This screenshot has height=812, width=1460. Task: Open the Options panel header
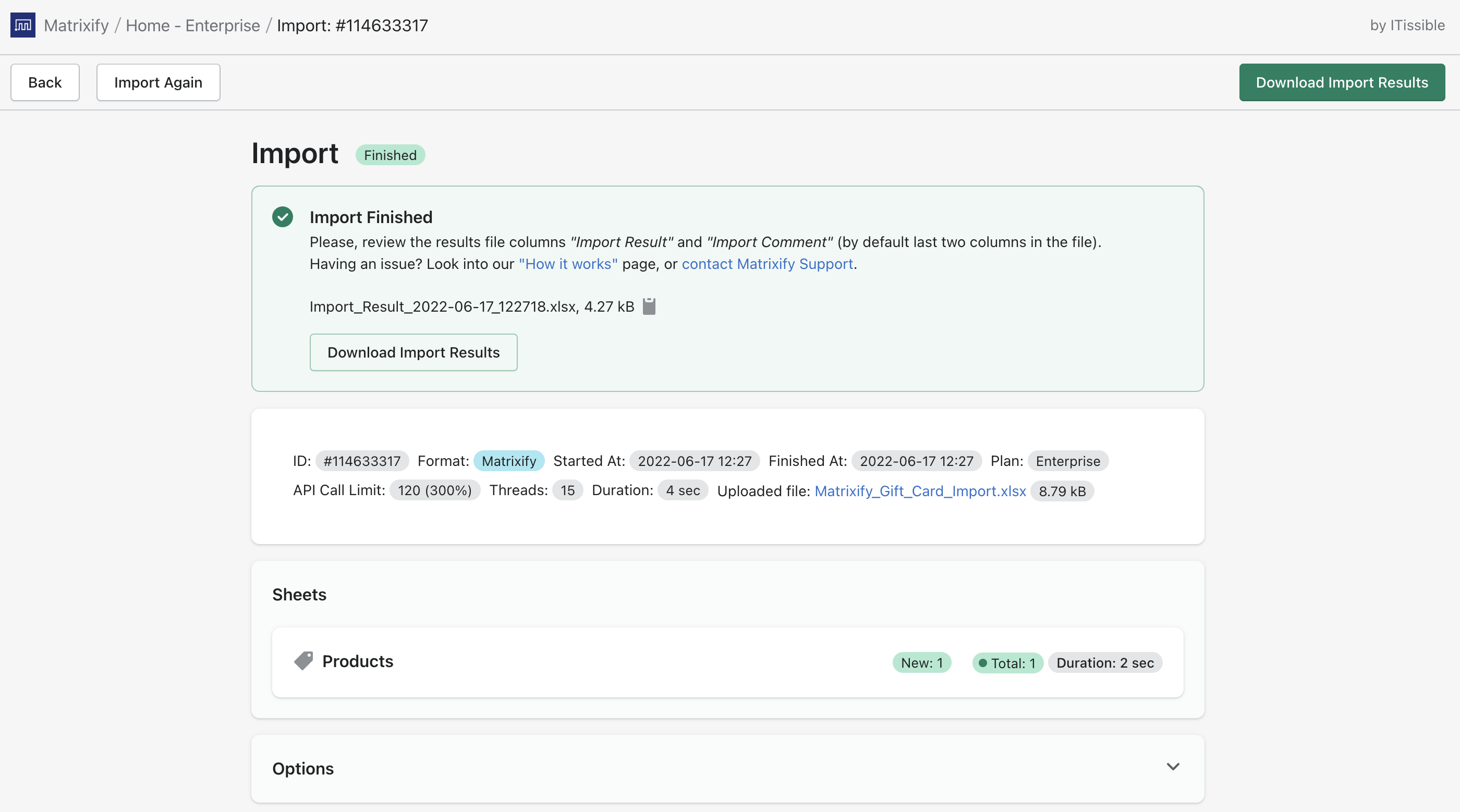[x=302, y=768]
